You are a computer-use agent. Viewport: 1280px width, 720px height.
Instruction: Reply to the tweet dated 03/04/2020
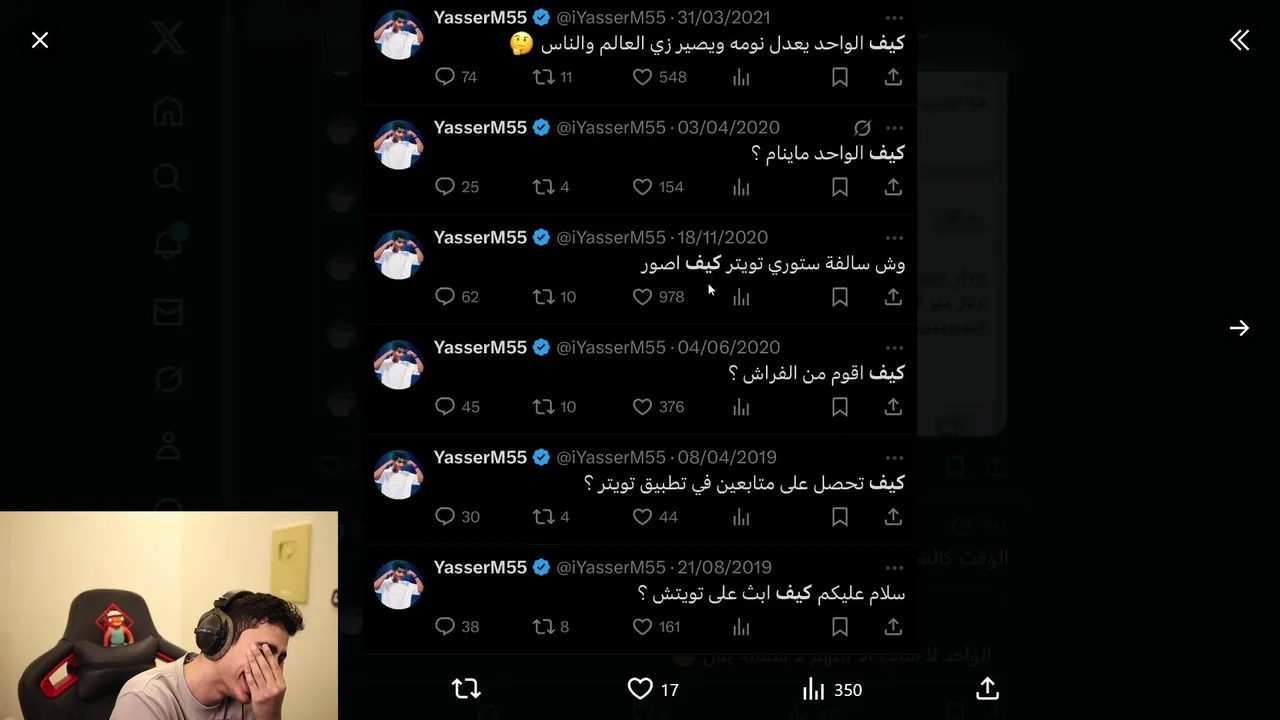tap(445, 187)
